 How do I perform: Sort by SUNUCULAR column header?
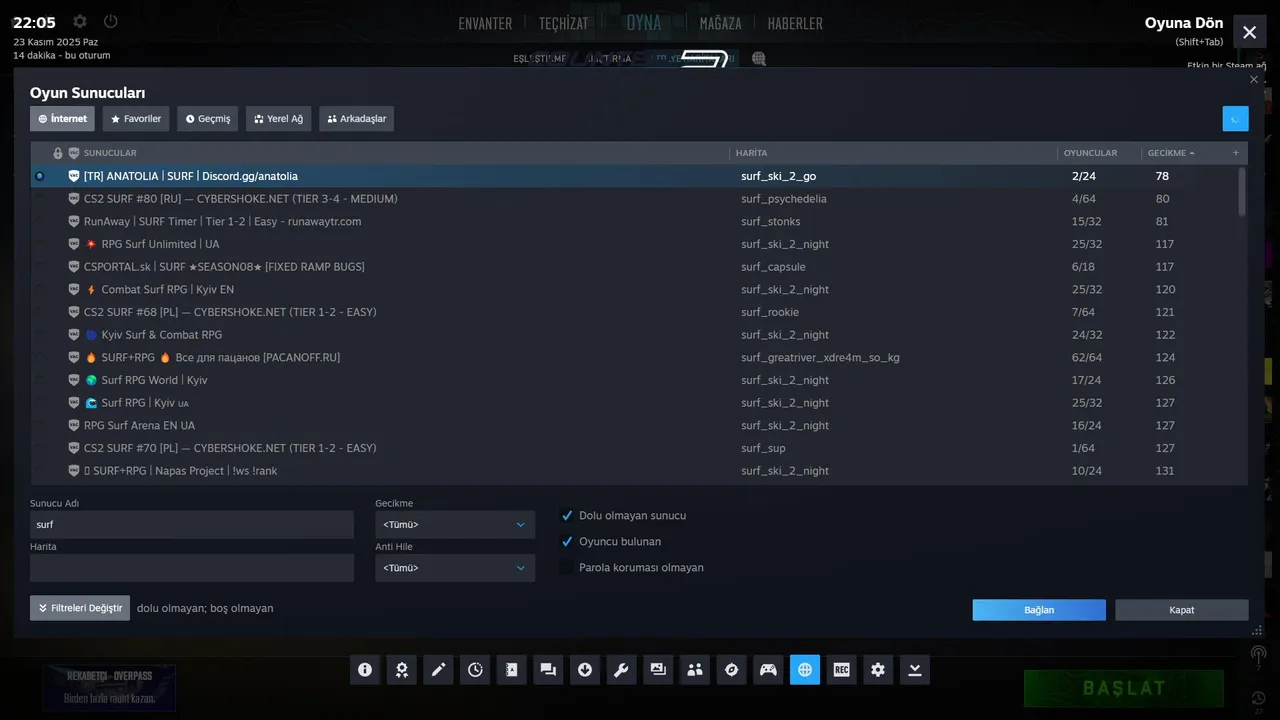point(110,153)
